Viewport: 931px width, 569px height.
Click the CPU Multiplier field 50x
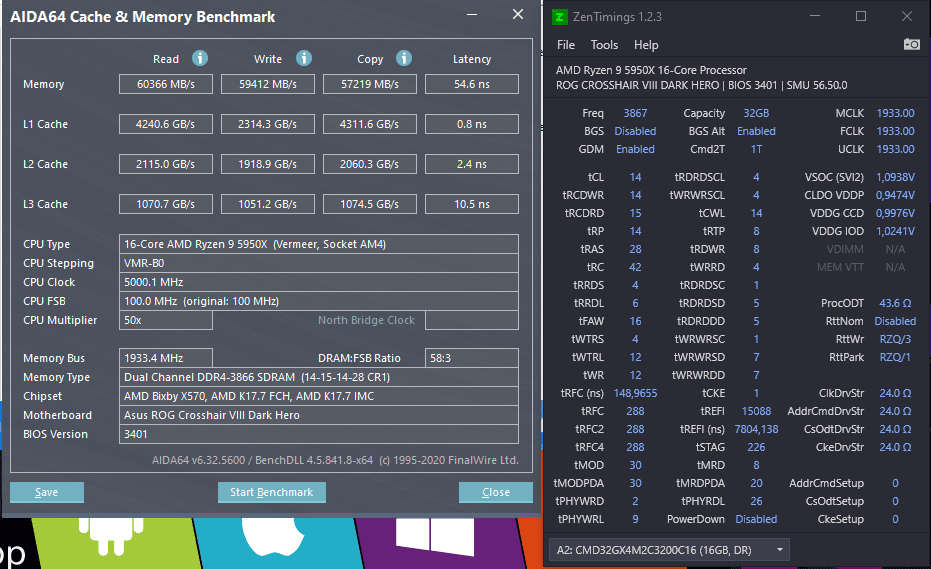click(166, 320)
